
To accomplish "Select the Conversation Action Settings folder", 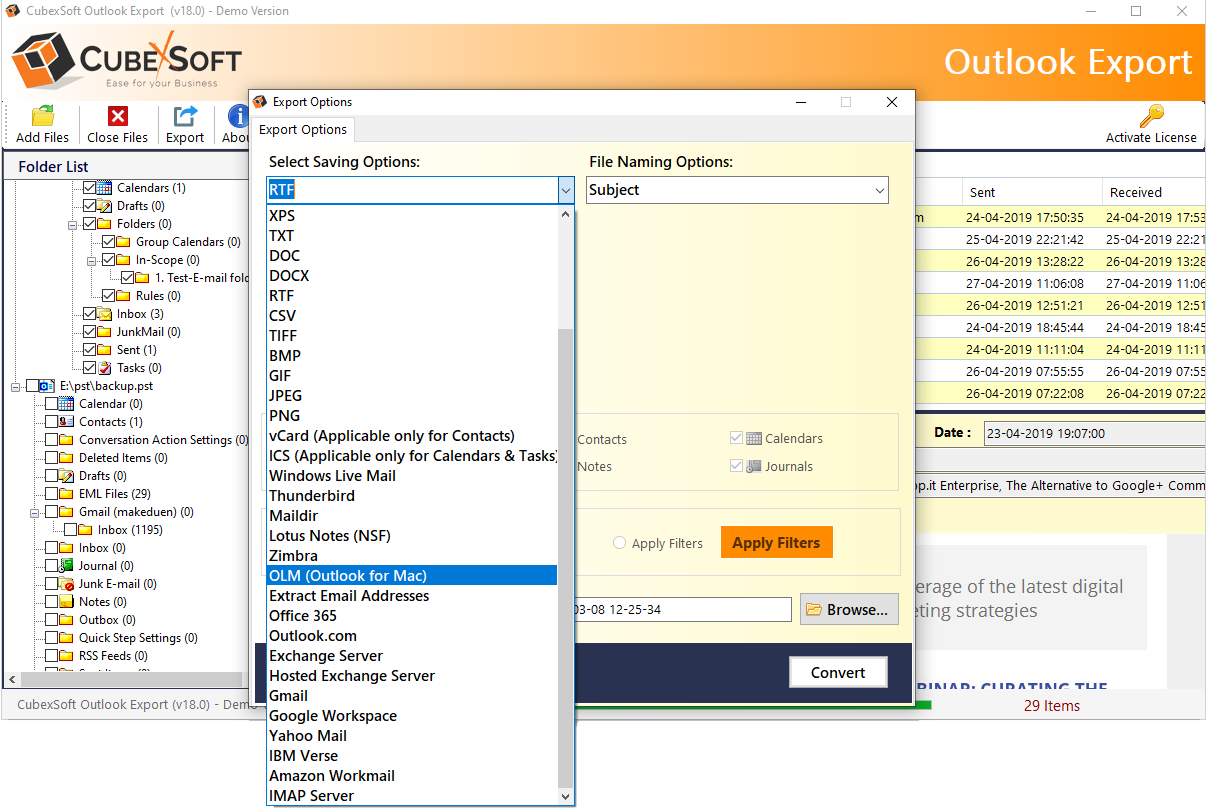I will [163, 440].
